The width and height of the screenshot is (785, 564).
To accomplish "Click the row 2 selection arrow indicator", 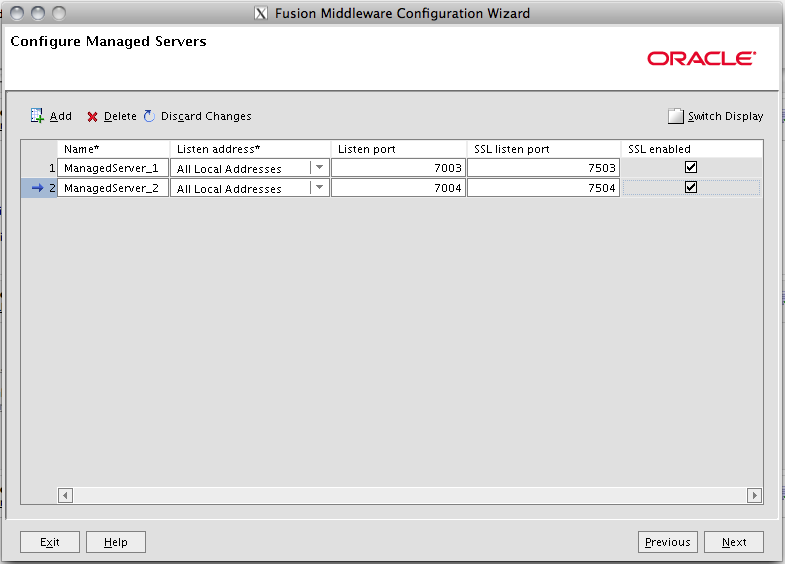I will (38, 188).
